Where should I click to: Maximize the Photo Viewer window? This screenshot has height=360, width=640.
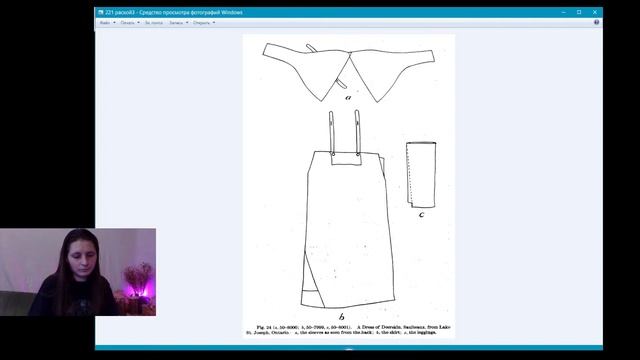[x=579, y=12]
